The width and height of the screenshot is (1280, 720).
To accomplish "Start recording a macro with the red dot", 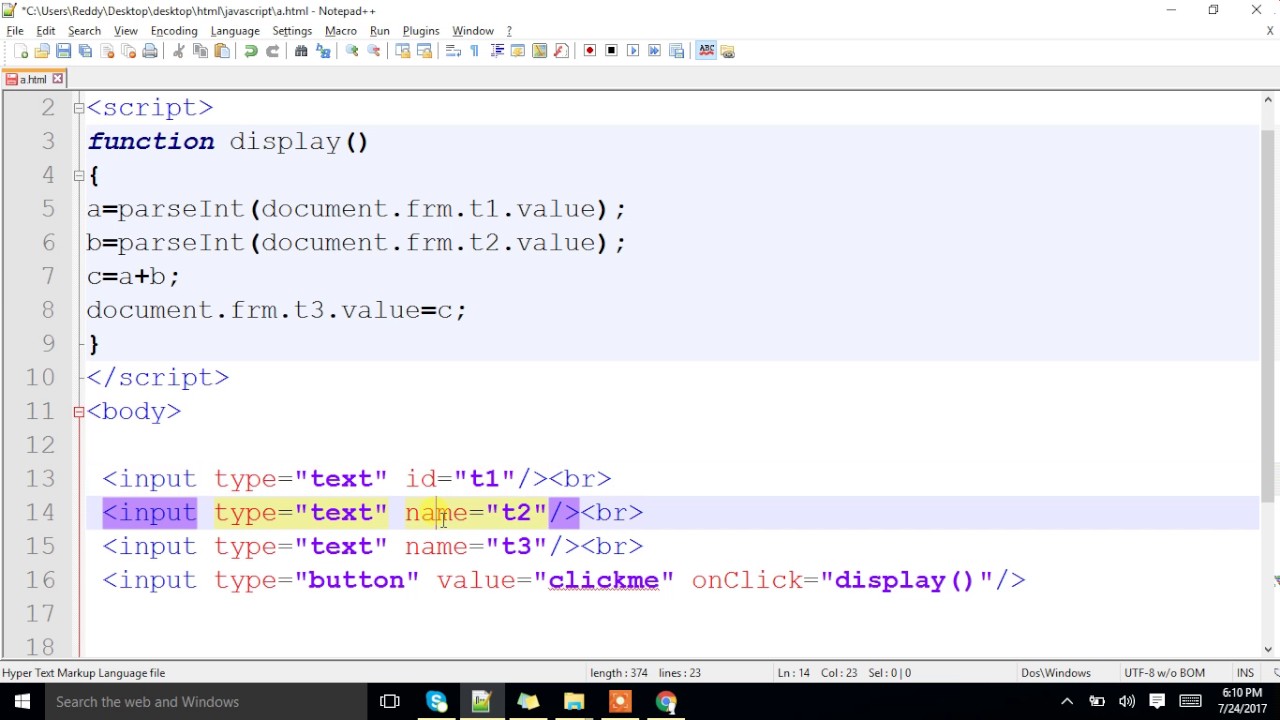I will tap(590, 51).
